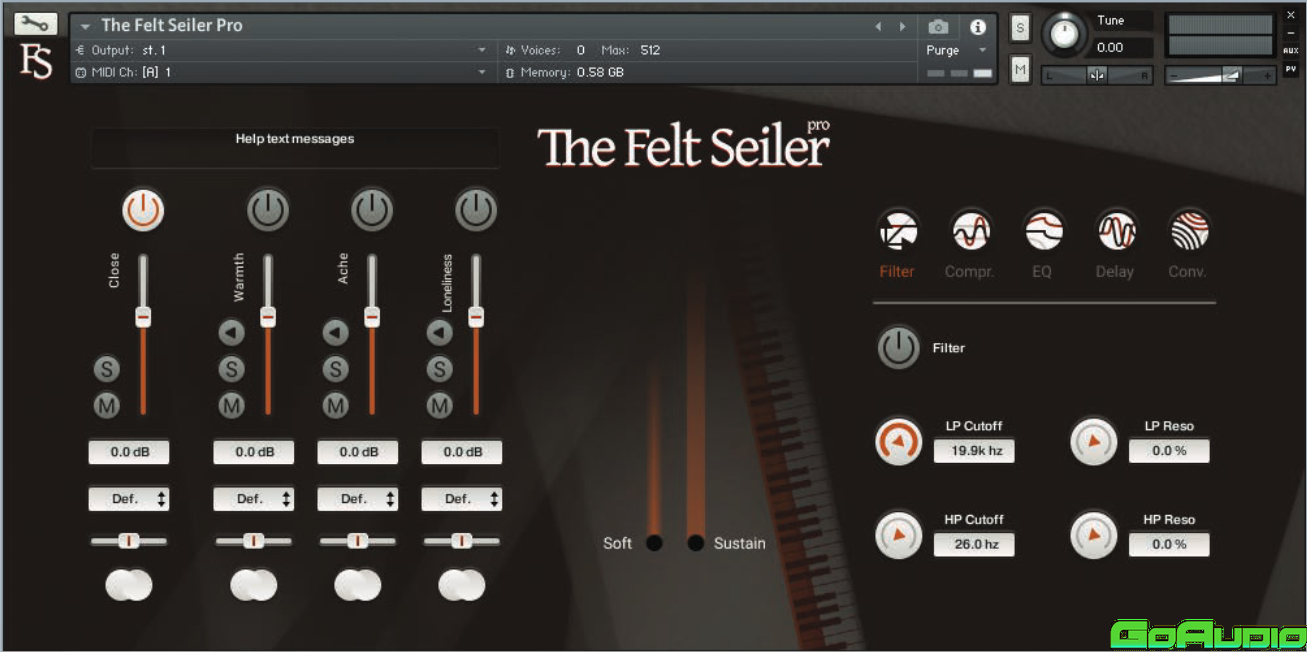The image size is (1307, 652).
Task: Click the Loneliness mic volume fader handle
Action: [476, 317]
